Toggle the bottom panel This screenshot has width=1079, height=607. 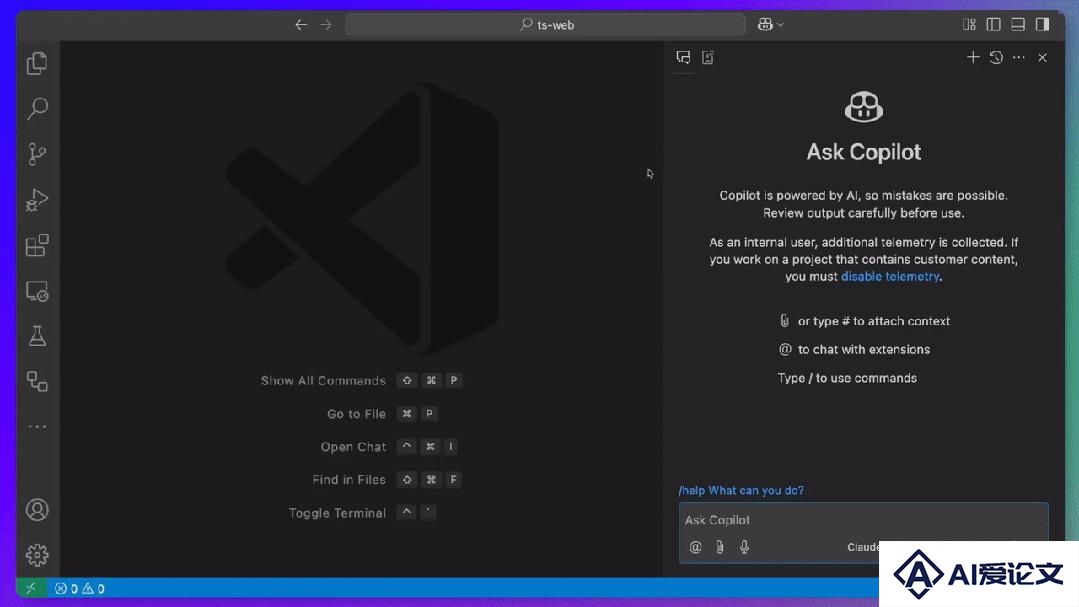click(1018, 25)
